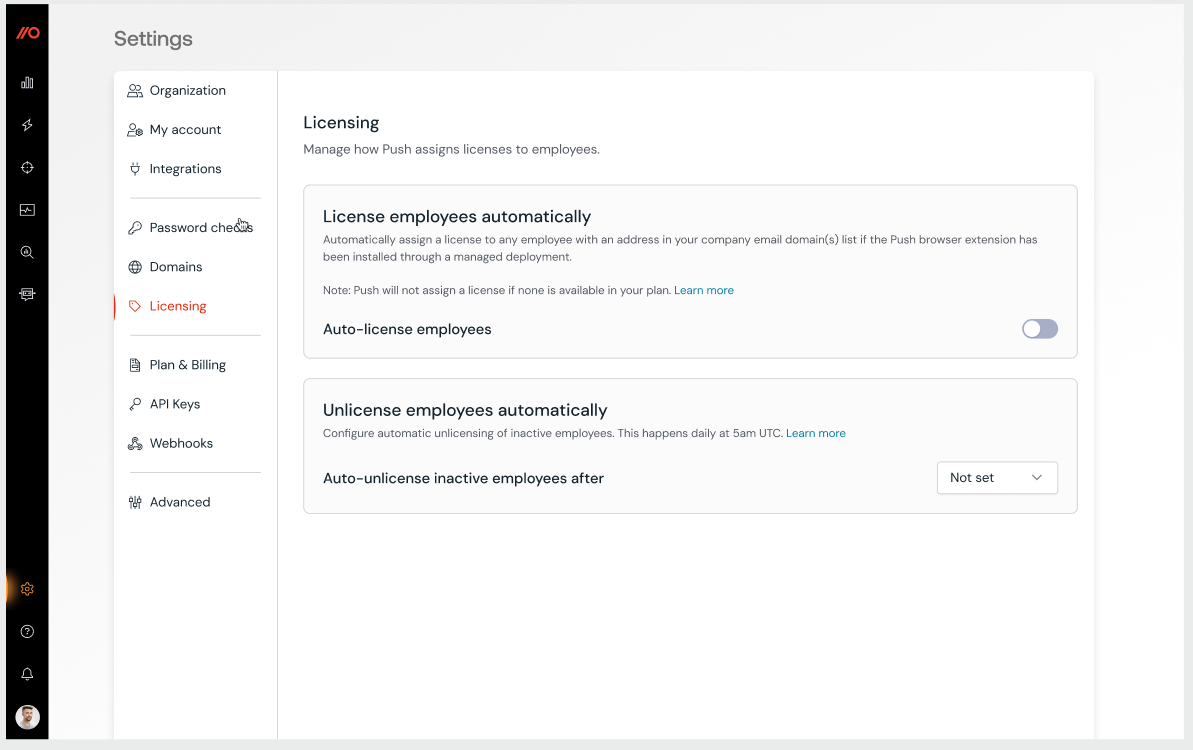
Task: Open My account settings
Action: 185,130
